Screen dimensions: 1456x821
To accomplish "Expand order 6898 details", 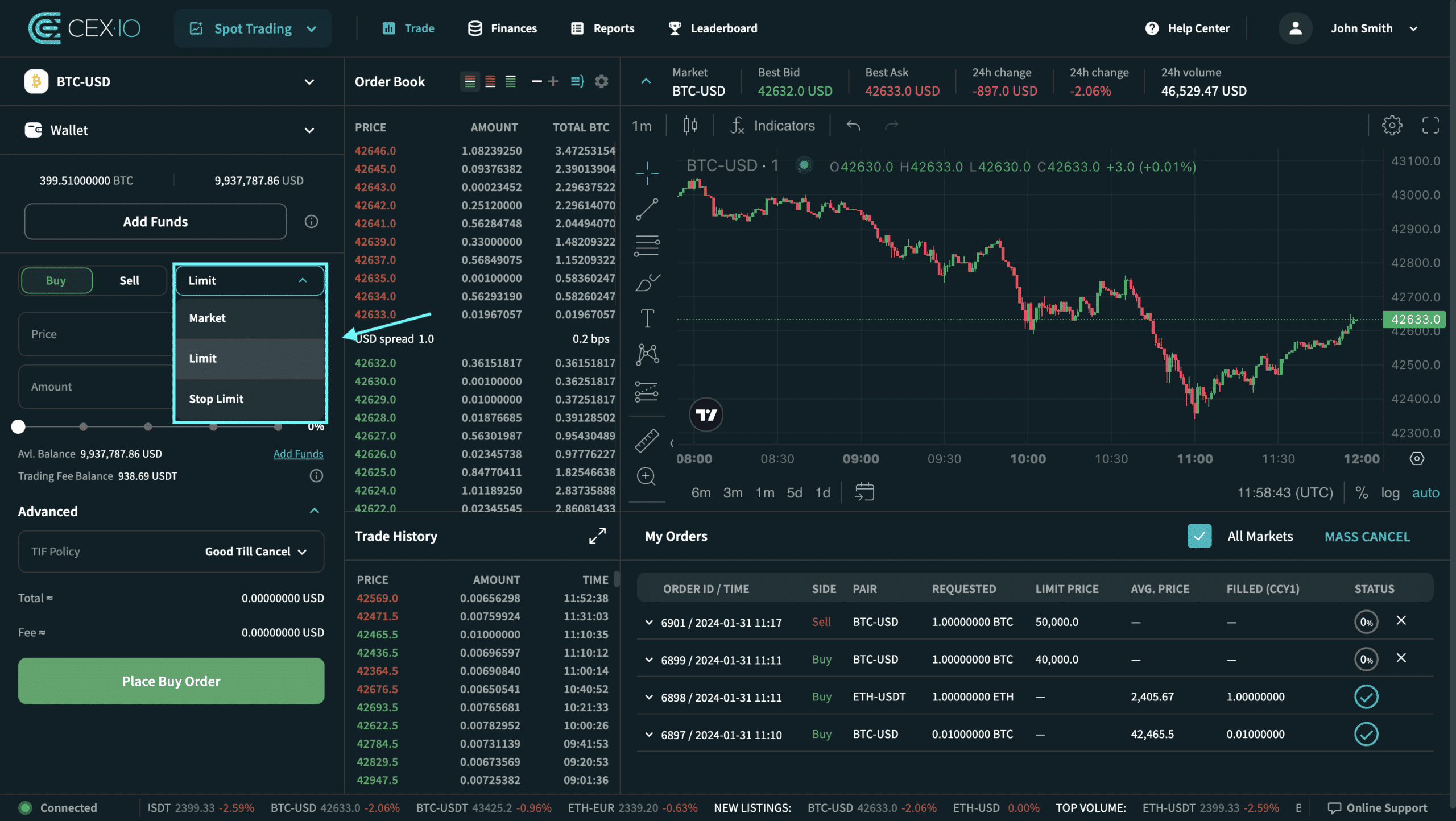I will [648, 697].
